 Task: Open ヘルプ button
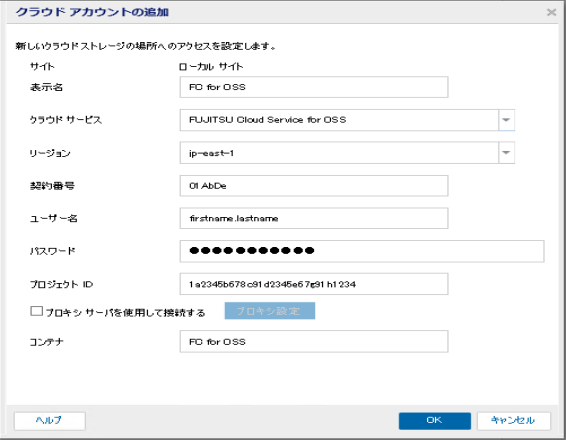tap(50, 421)
